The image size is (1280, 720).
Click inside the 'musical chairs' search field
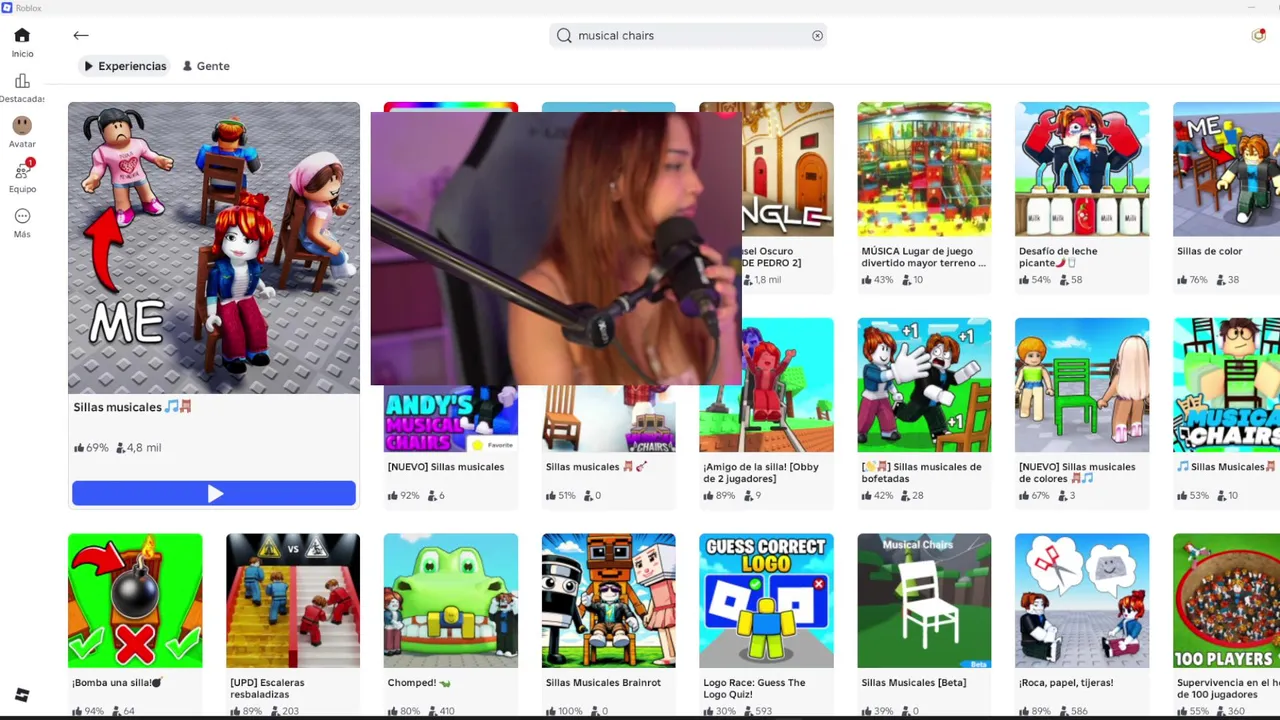[690, 35]
